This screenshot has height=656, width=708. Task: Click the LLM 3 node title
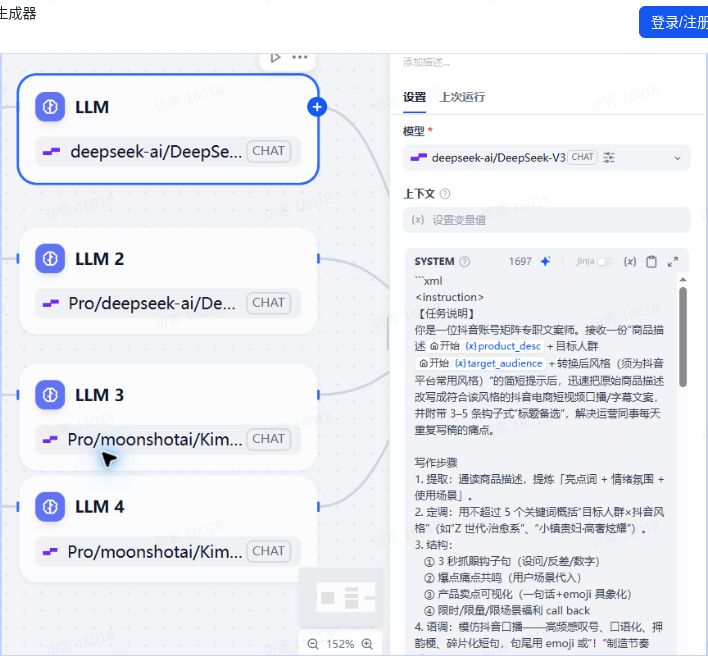(99, 395)
